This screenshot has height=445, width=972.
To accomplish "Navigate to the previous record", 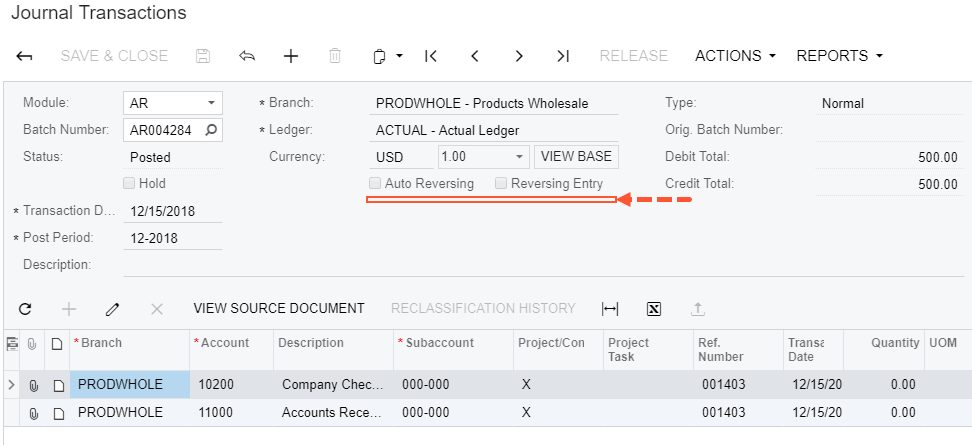I will [475, 56].
